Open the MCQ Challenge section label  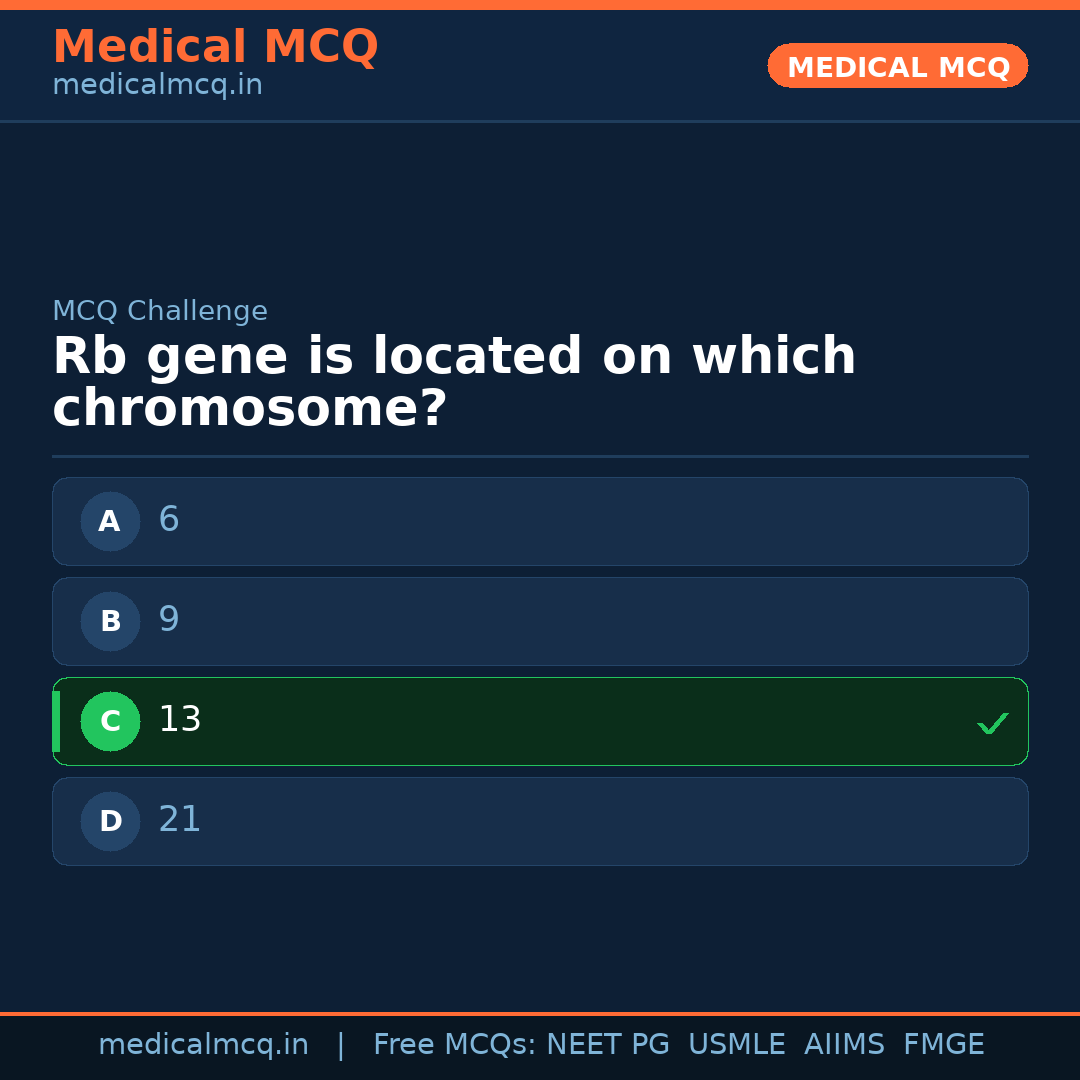(160, 311)
